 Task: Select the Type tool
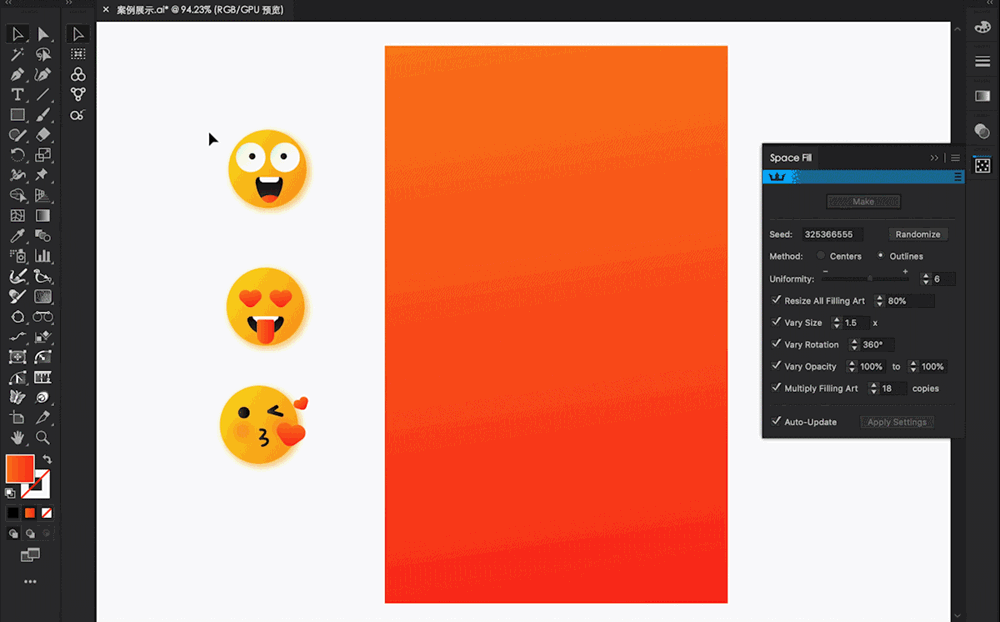pos(17,95)
